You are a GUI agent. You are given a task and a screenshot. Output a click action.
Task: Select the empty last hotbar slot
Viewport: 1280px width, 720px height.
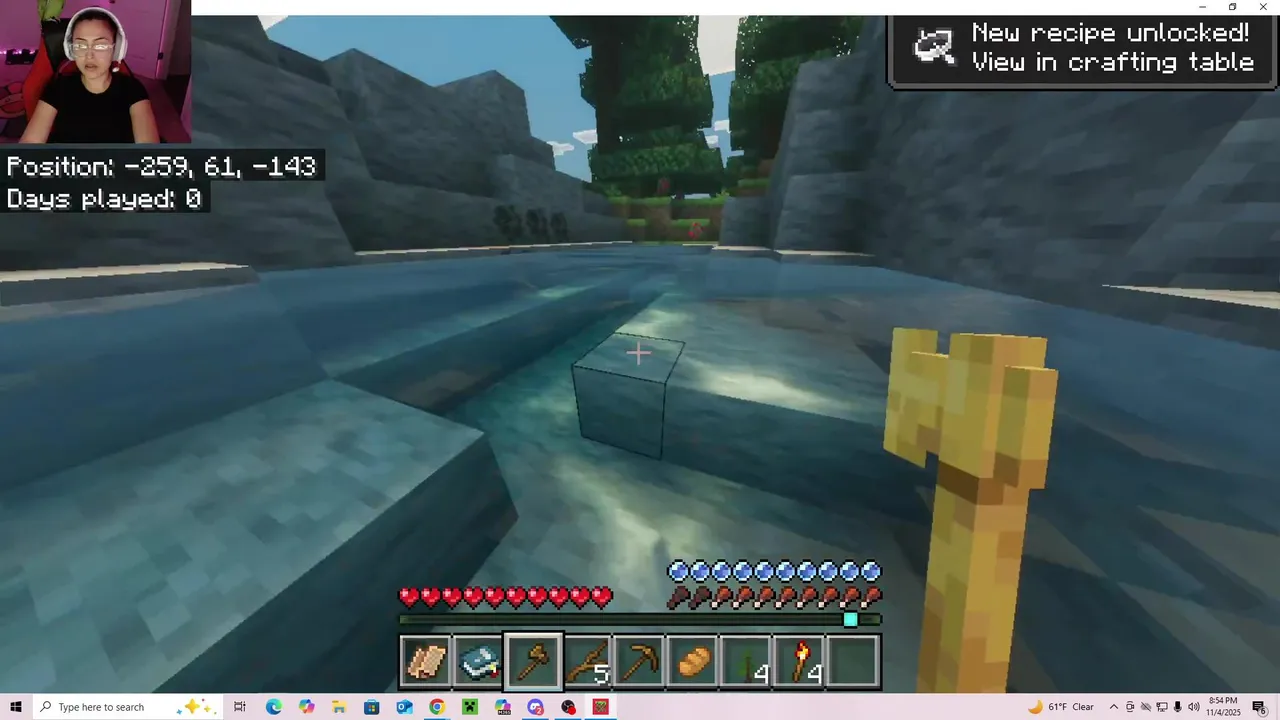point(855,661)
